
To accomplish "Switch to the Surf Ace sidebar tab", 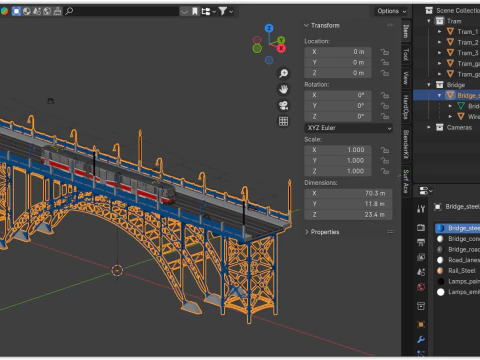I will coord(406,181).
